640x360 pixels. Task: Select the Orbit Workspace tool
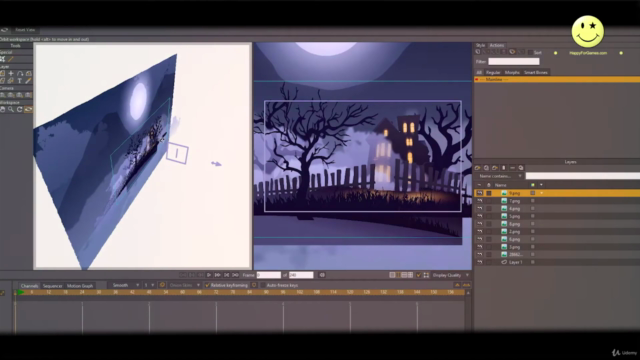pyautogui.click(x=28, y=109)
